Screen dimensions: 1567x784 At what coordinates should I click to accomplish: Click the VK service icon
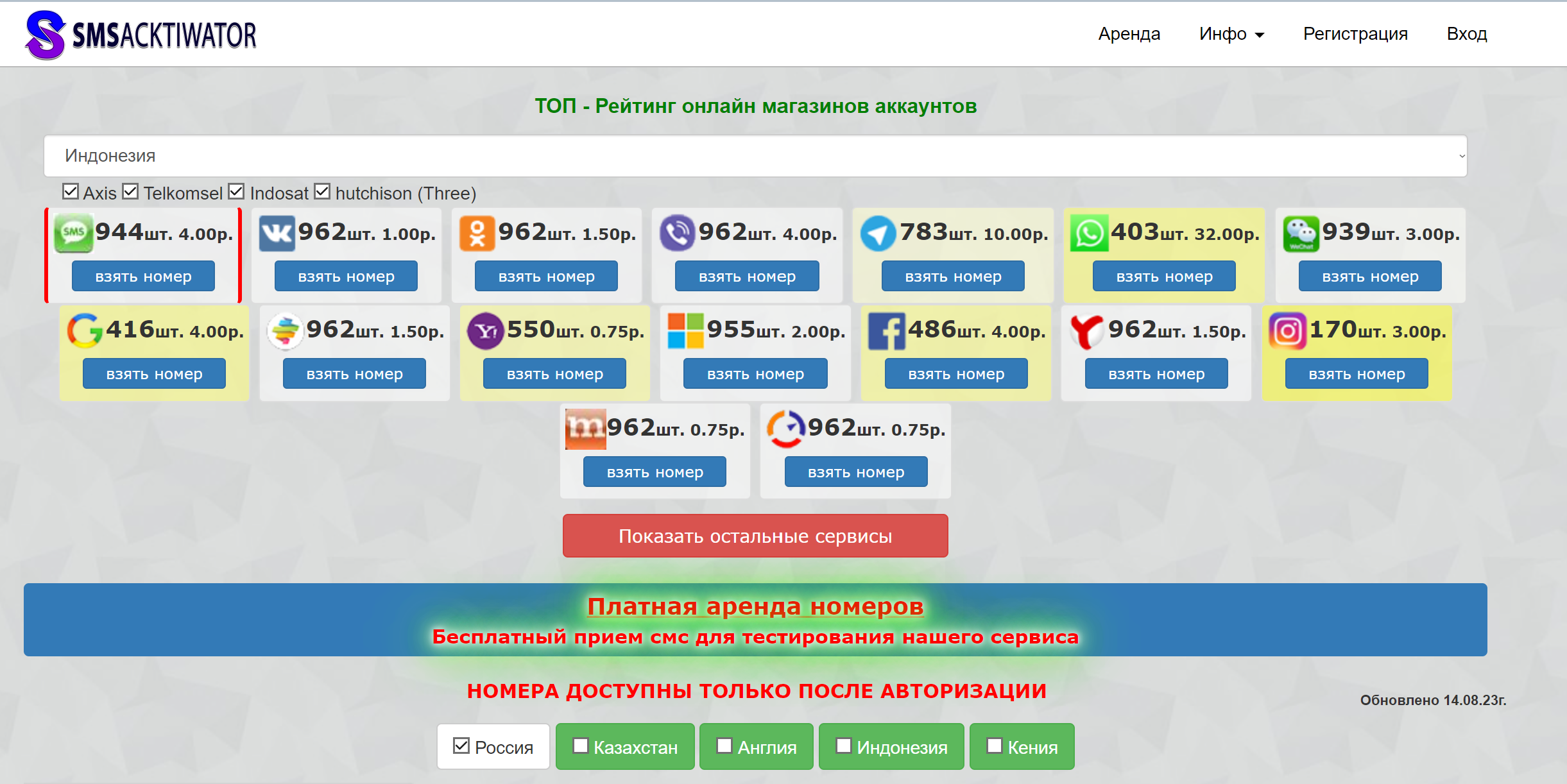tap(277, 233)
